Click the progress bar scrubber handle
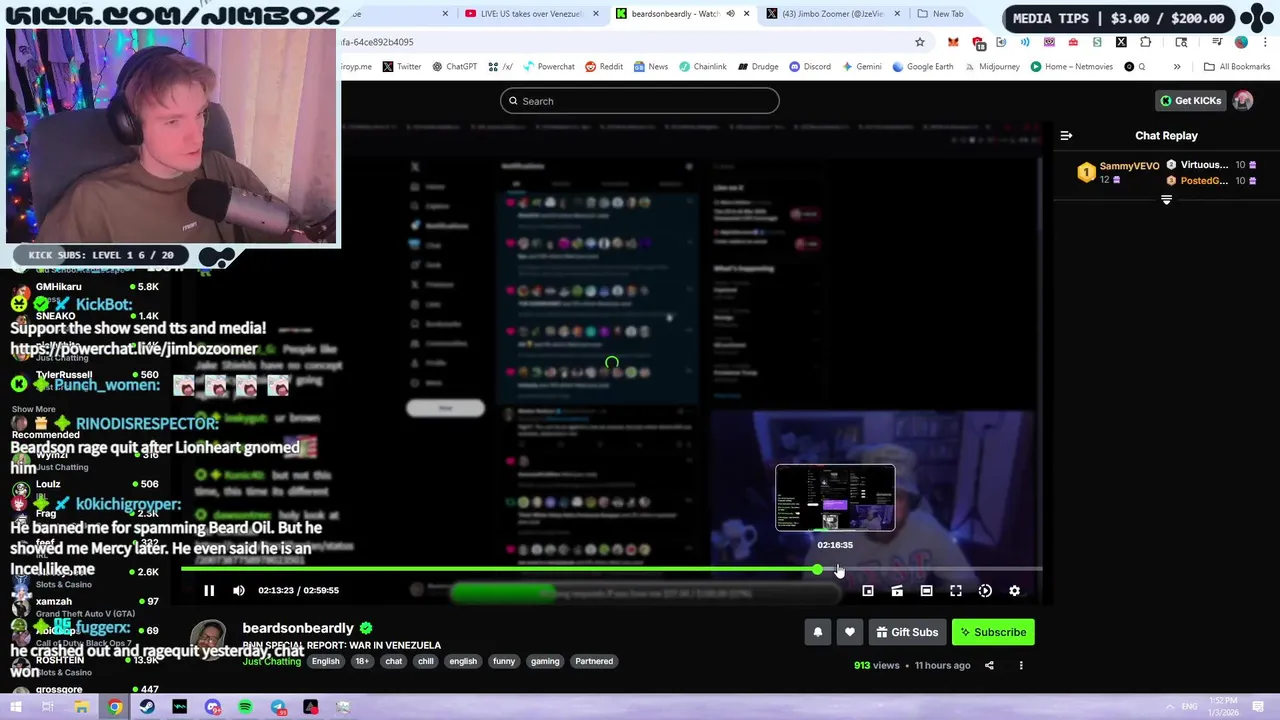1280x720 pixels. [x=818, y=569]
